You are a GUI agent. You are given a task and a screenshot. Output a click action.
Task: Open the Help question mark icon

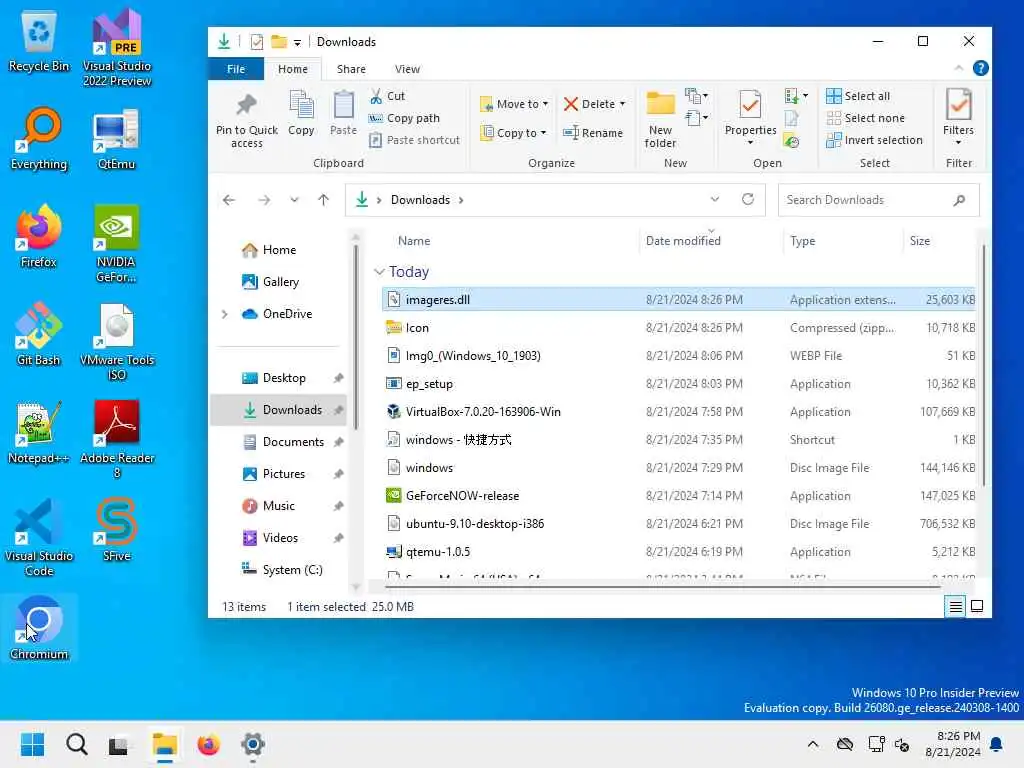pyautogui.click(x=980, y=69)
